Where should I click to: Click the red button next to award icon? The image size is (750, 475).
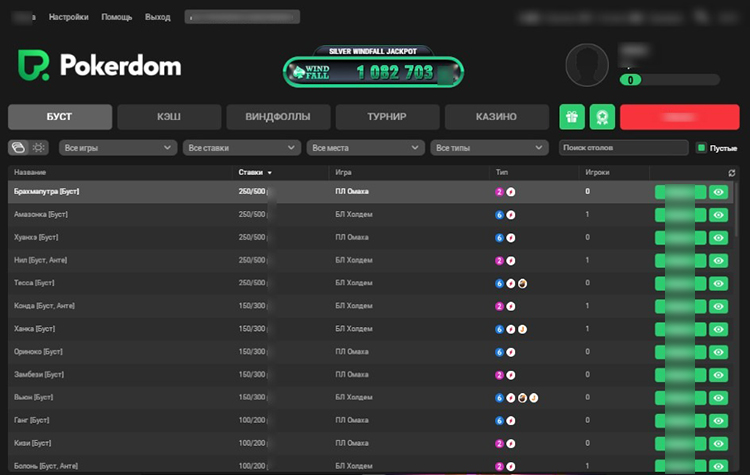[x=679, y=117]
